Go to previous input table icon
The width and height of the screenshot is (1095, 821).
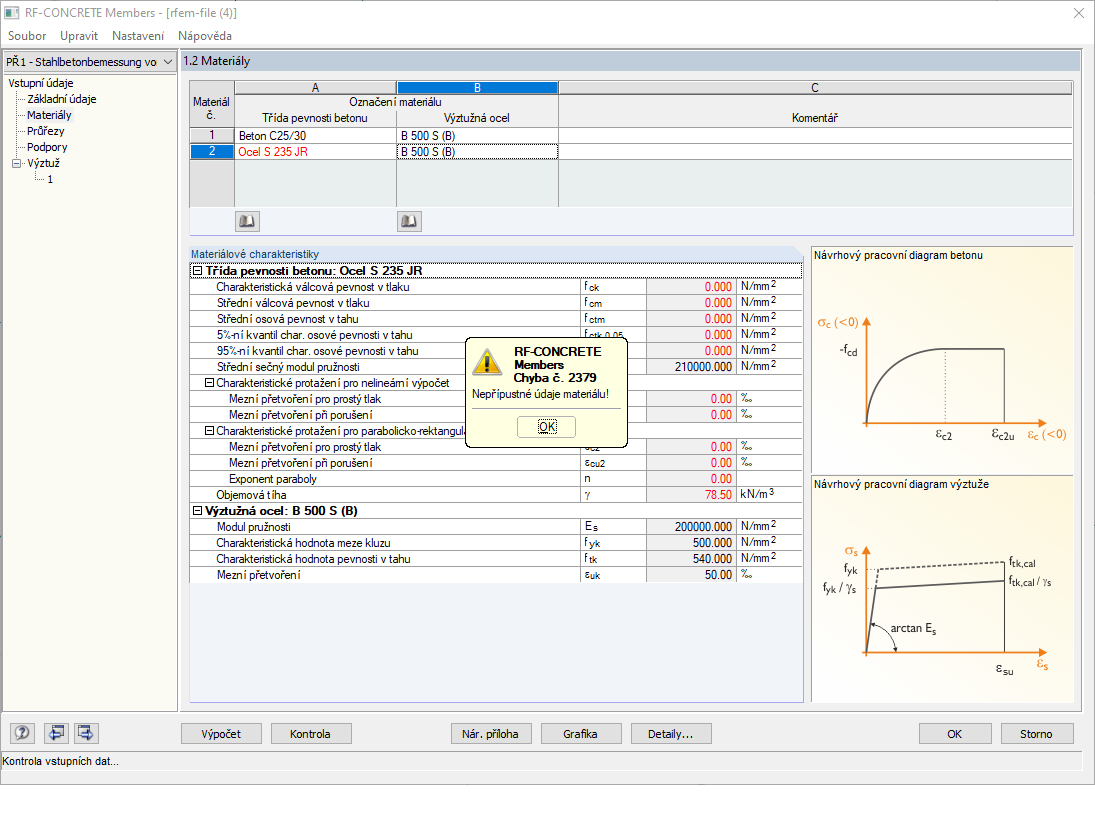coord(57,732)
